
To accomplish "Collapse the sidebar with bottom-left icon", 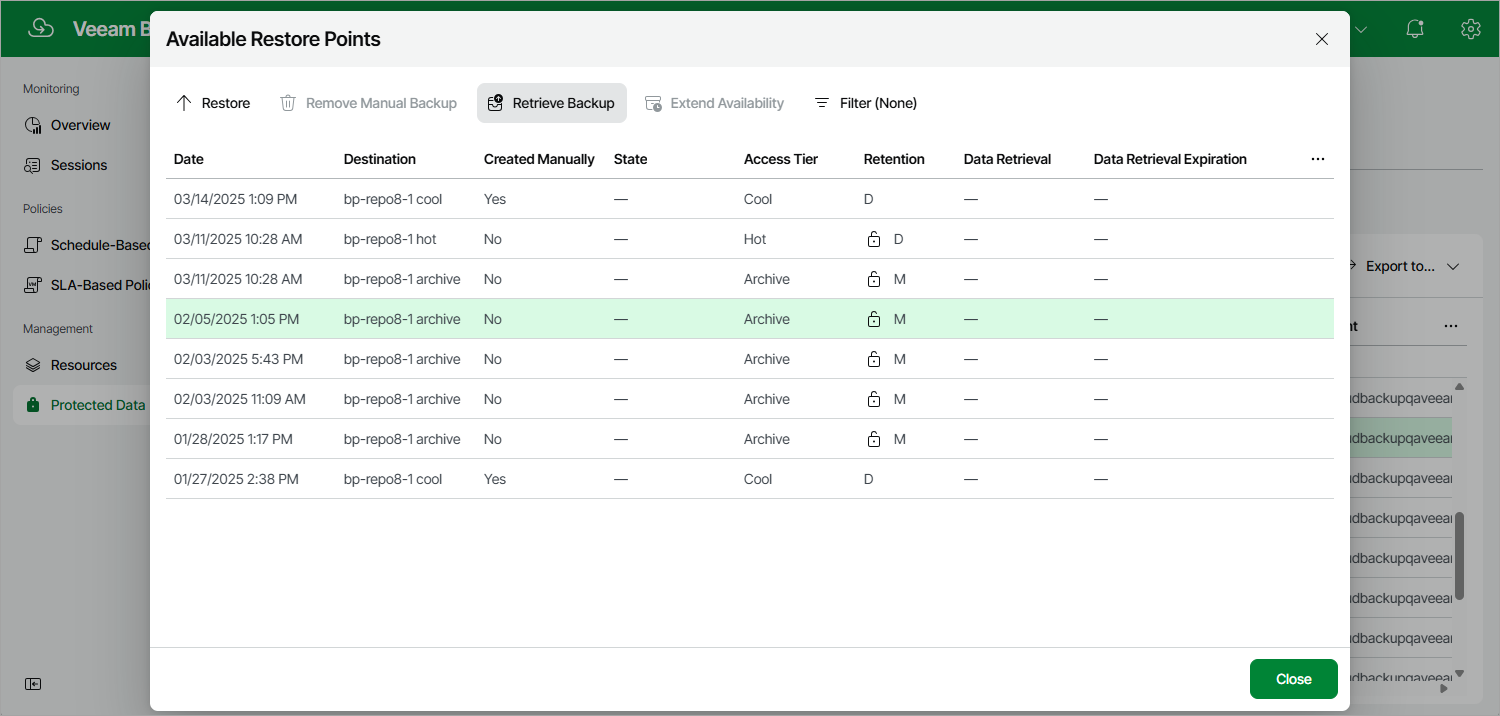I will [x=33, y=684].
